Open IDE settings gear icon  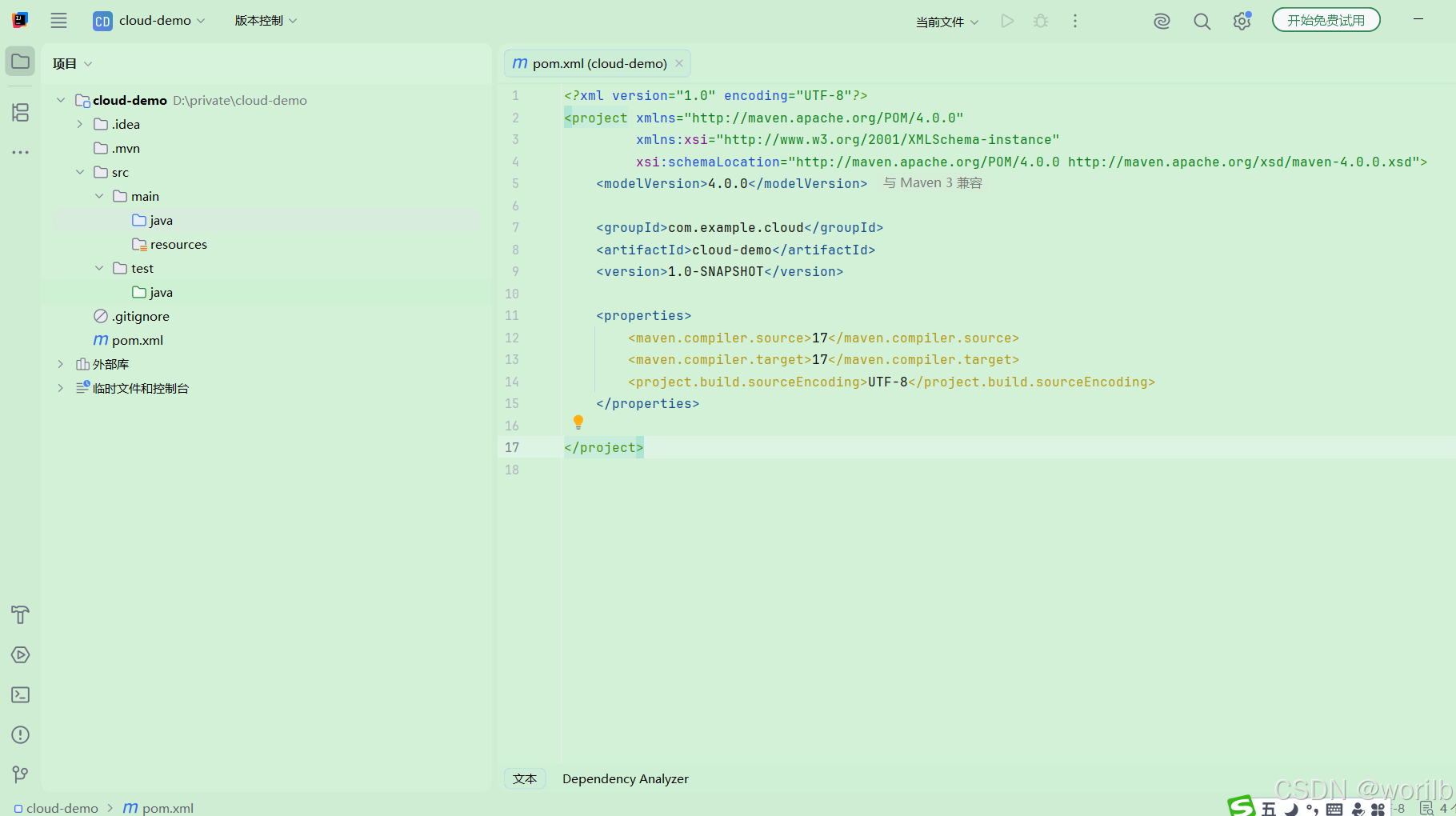tap(1242, 22)
